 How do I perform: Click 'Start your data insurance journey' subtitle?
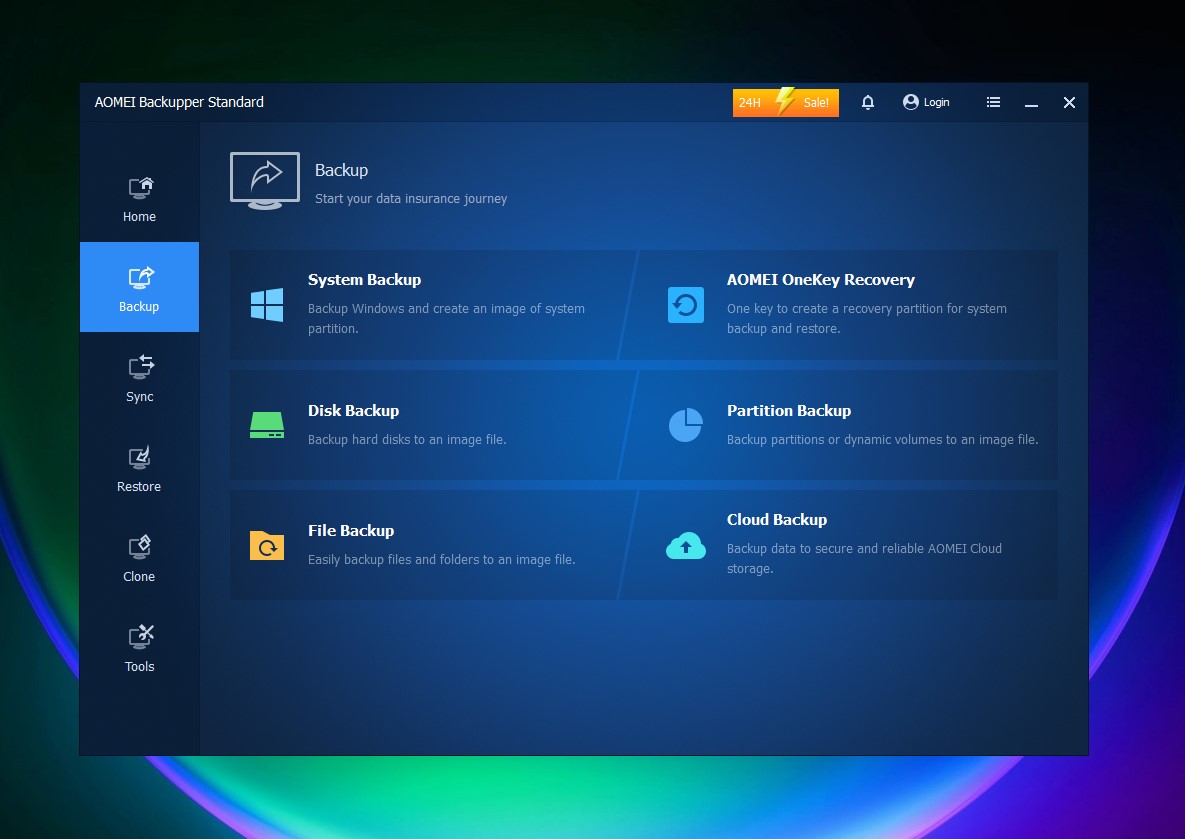[x=410, y=199]
